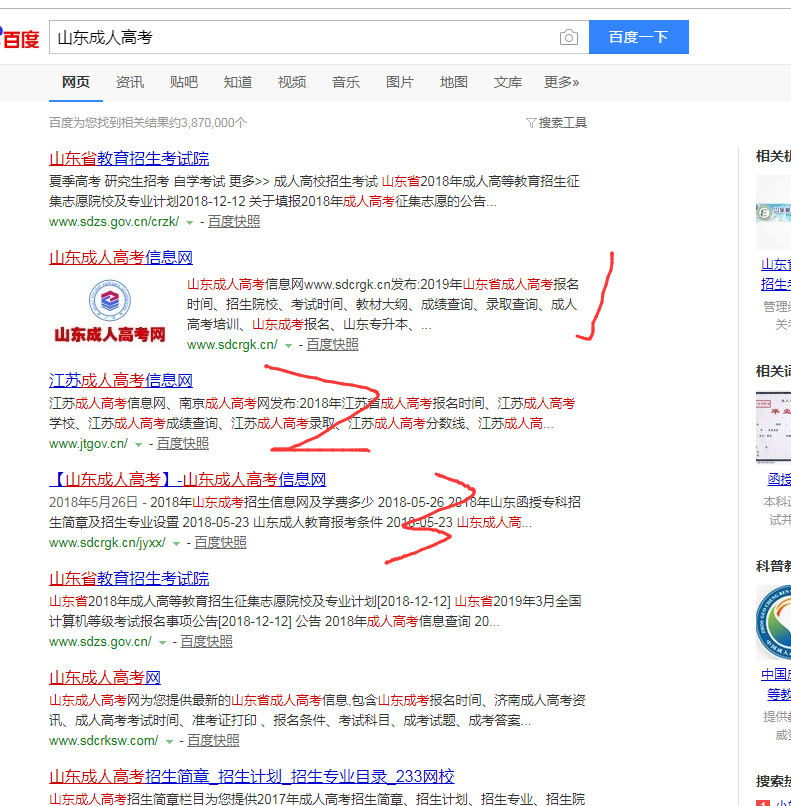Switch to the 视频 tab
Image resolution: width=791 pixels, height=806 pixels.
292,82
